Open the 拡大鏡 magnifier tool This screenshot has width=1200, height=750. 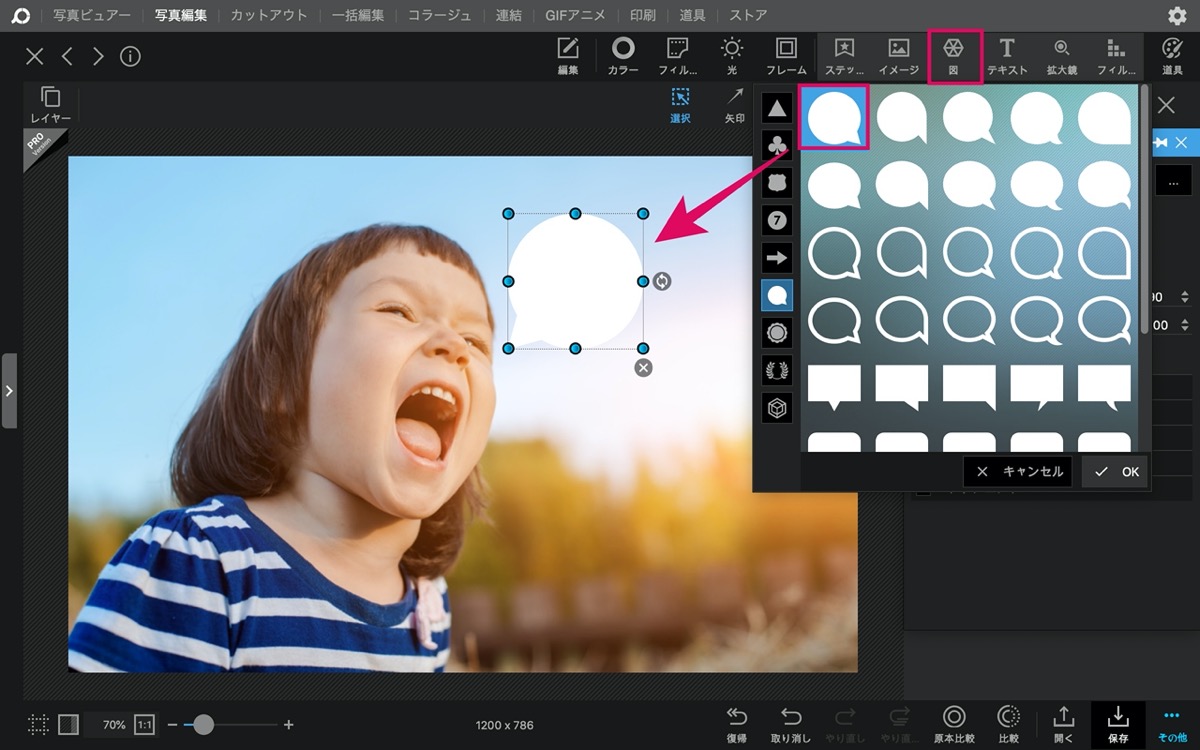coord(1062,56)
